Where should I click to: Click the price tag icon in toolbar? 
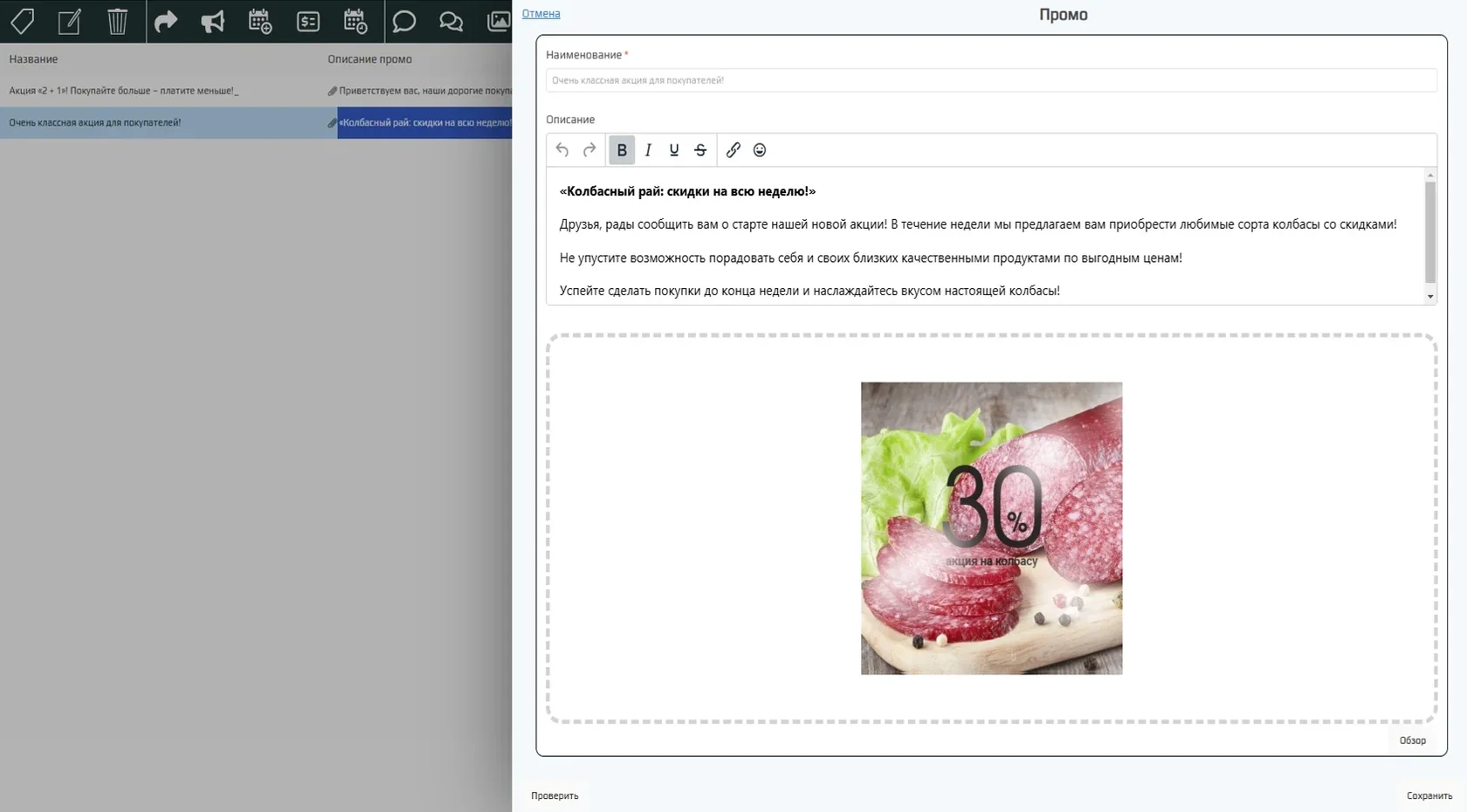click(22, 21)
